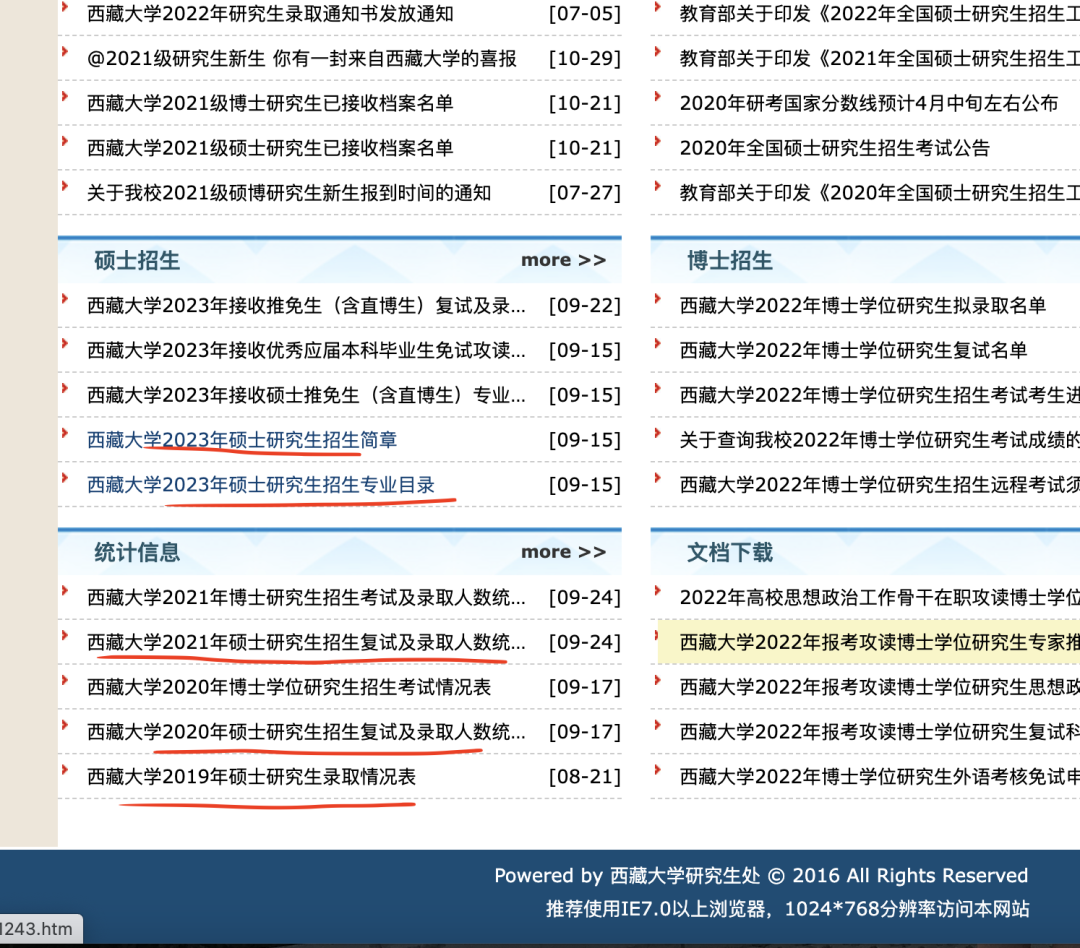Open 西藏大学2020年硕士研究生招生复试及录取人数统... link

[x=307, y=732]
